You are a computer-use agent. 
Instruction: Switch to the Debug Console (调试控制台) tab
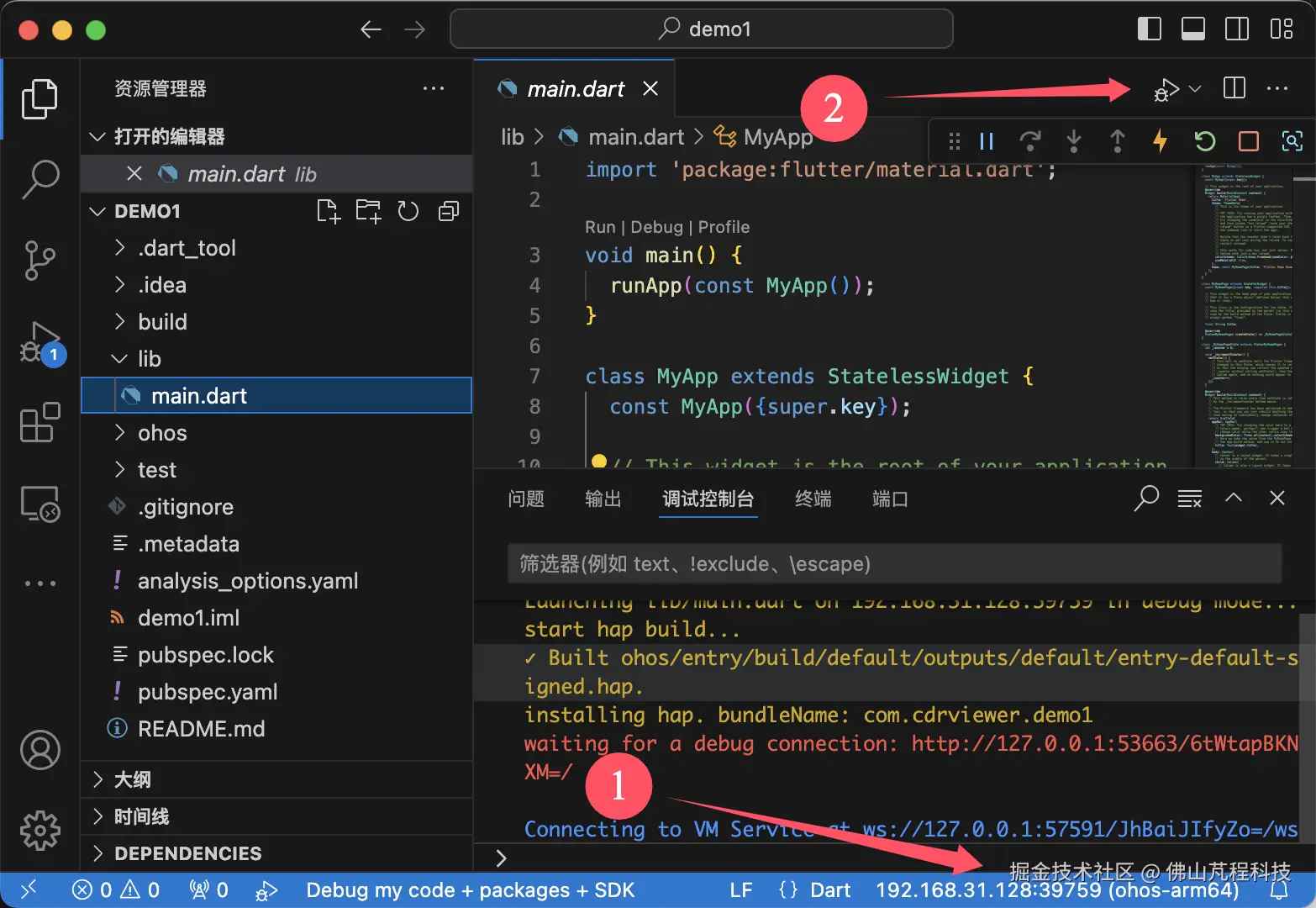[x=708, y=499]
